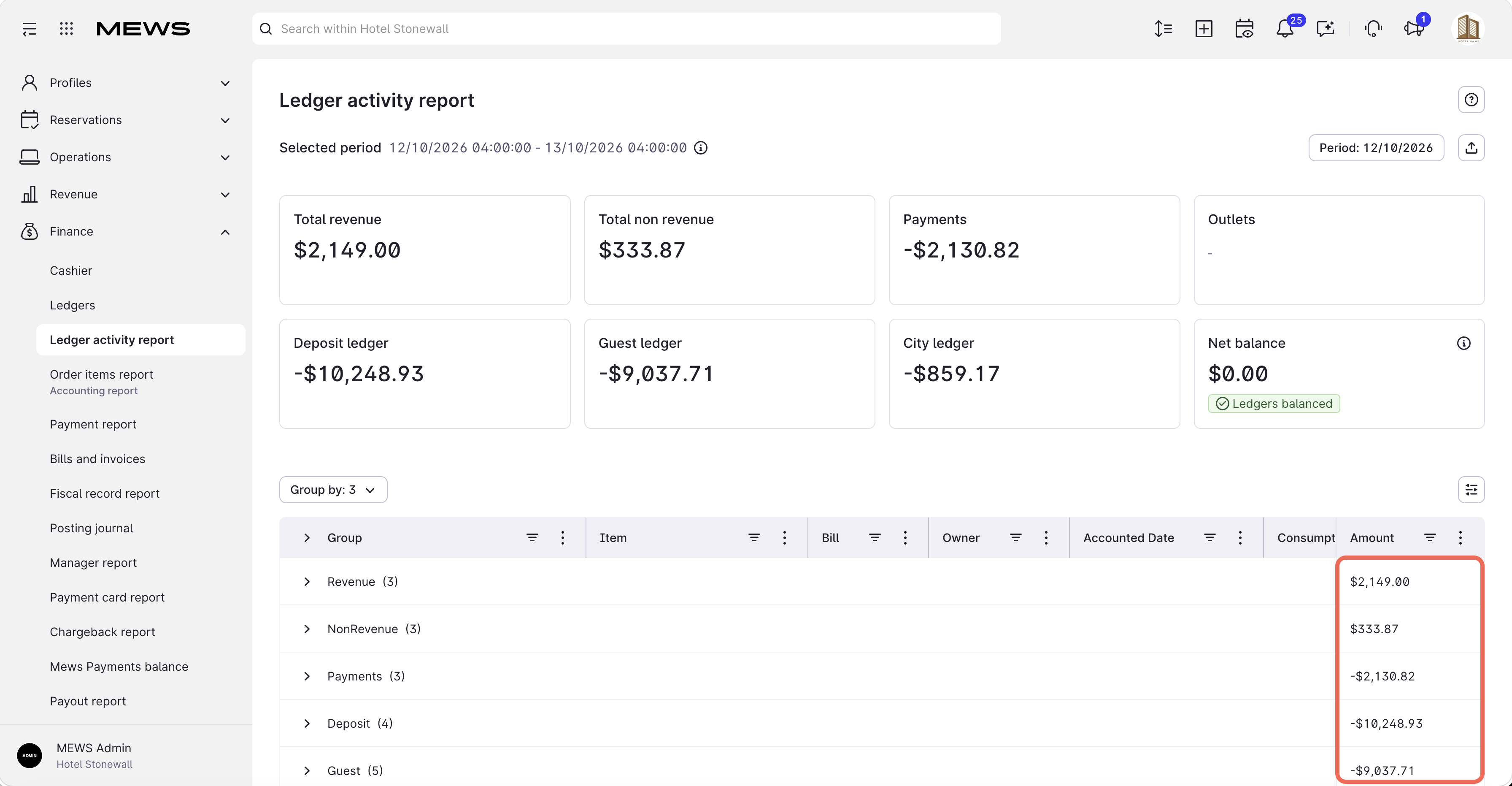
Task: Open the apps grid icon
Action: (x=66, y=29)
